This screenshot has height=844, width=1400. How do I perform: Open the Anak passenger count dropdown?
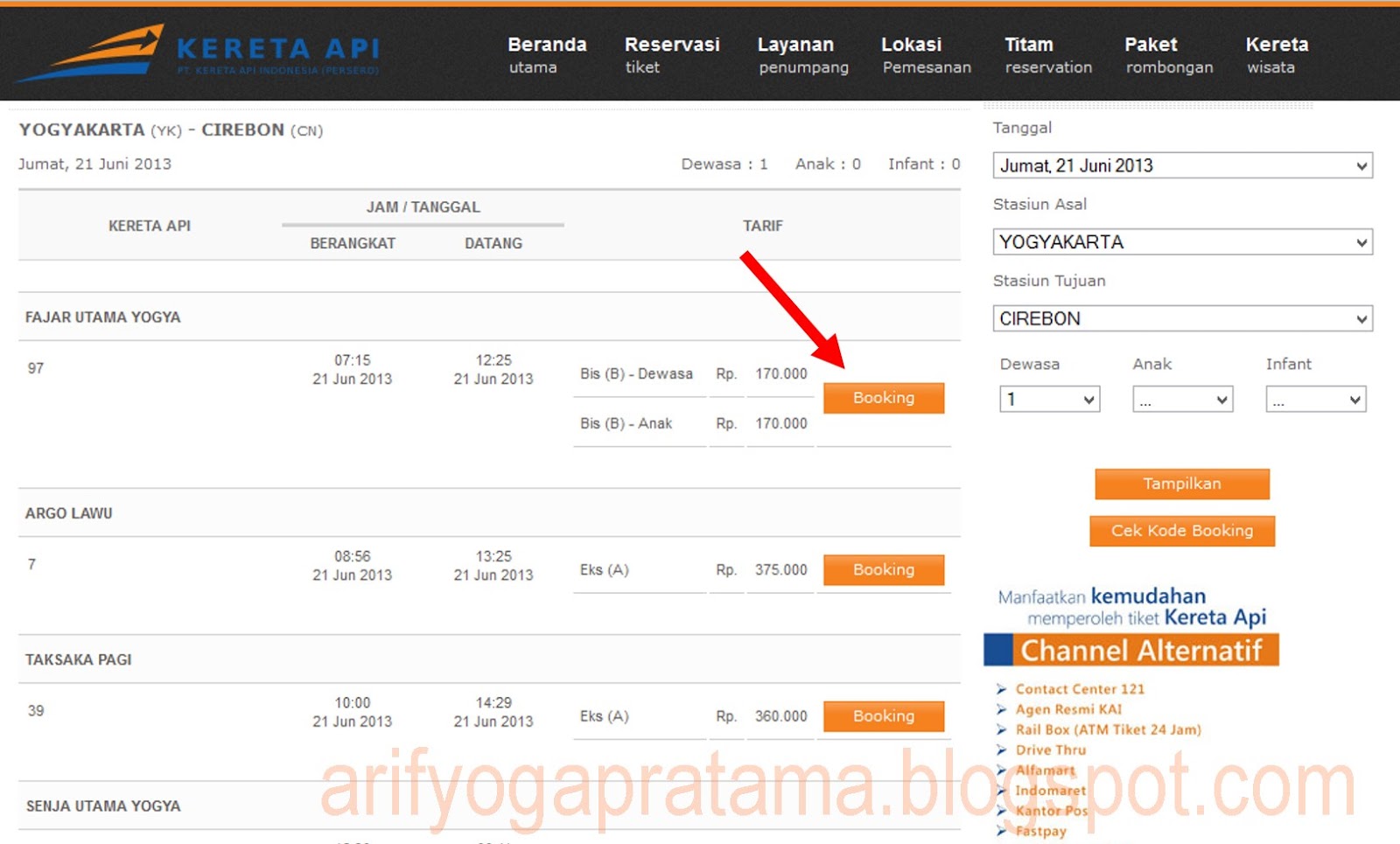tap(1182, 400)
